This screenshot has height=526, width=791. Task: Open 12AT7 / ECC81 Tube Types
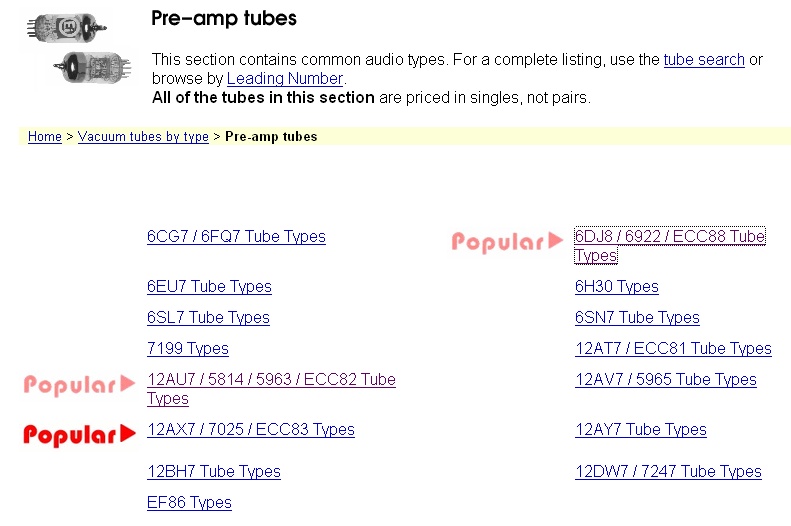click(x=673, y=349)
